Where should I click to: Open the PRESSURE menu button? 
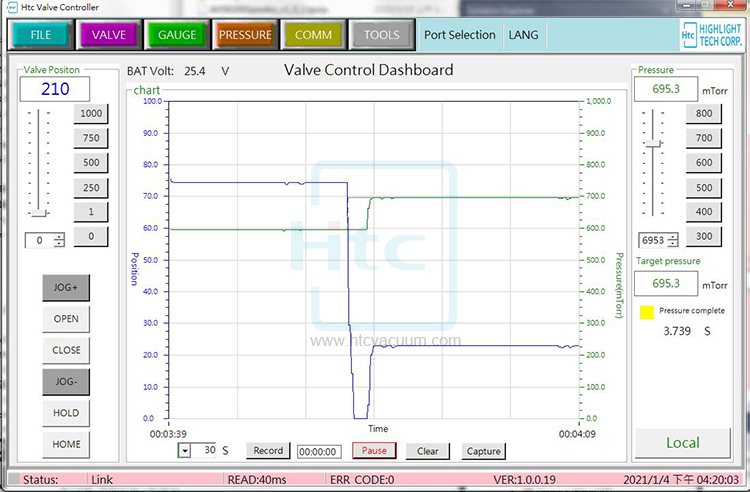[245, 35]
